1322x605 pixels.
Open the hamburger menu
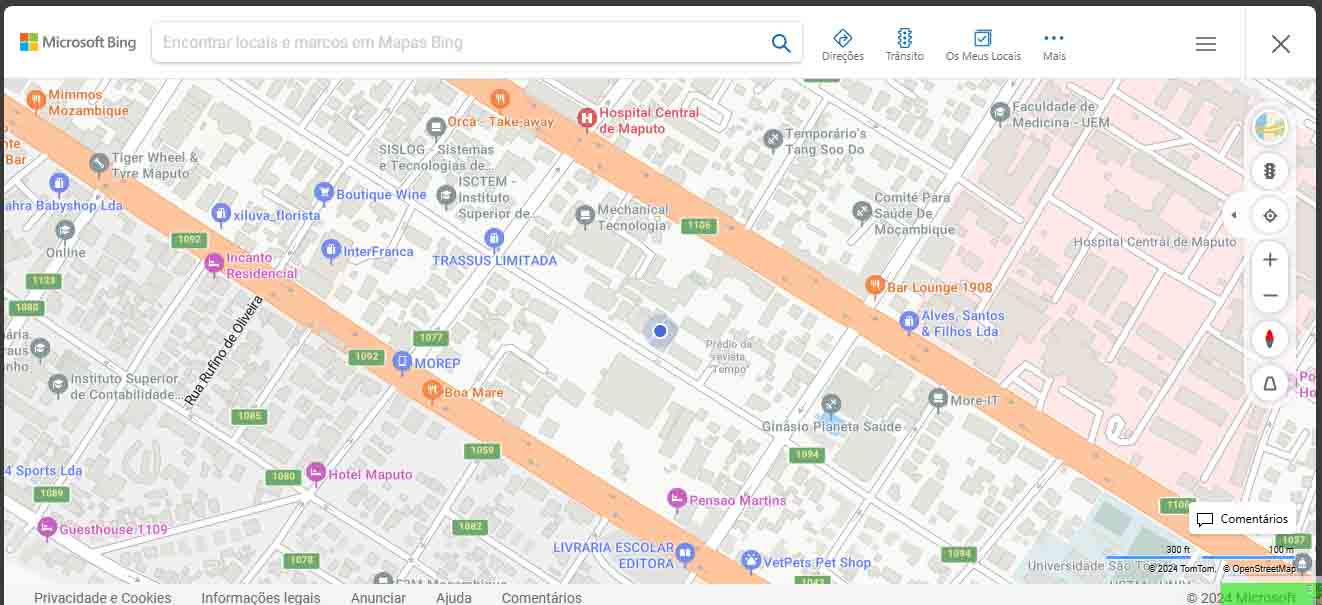click(x=1205, y=44)
